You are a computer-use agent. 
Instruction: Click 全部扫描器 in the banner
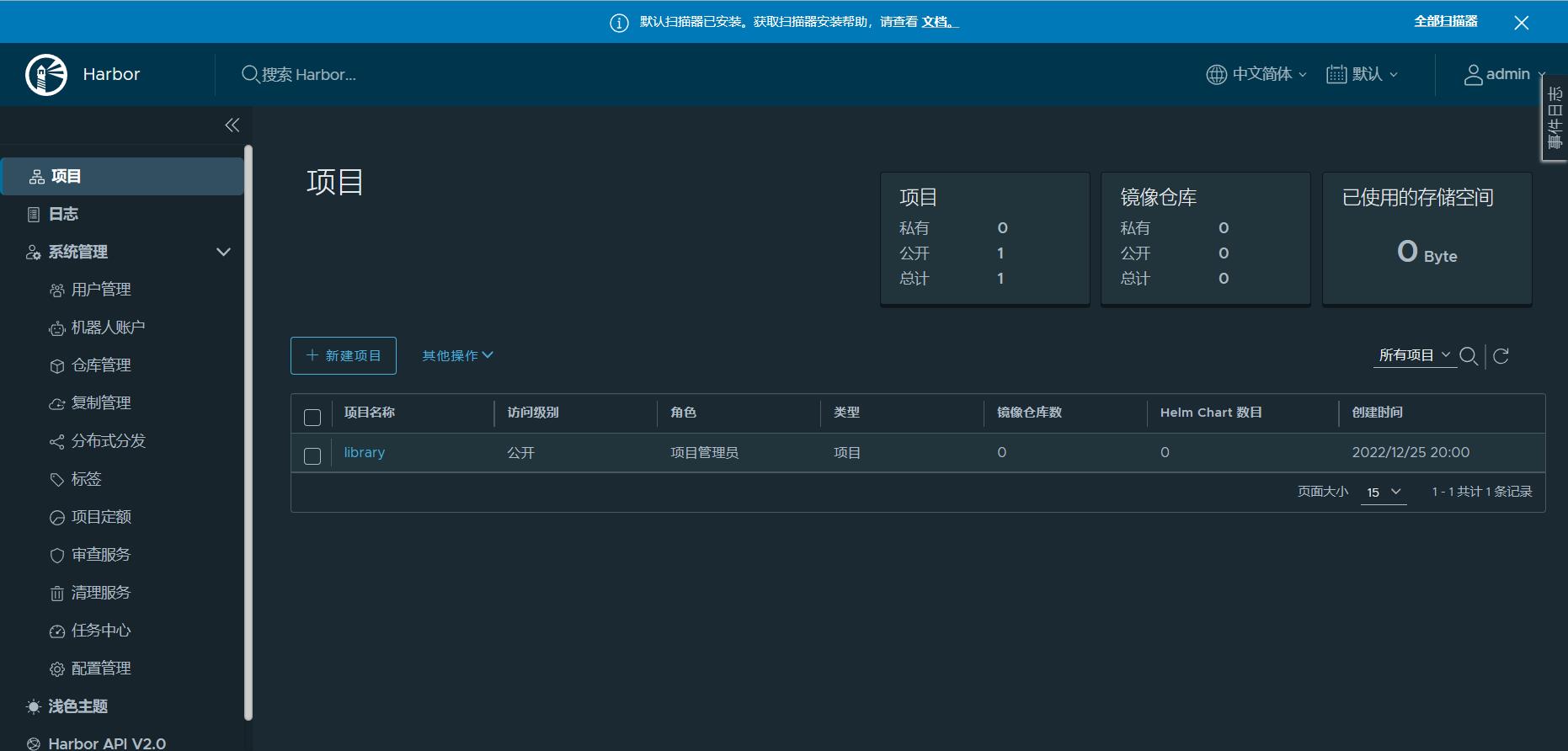tap(1446, 21)
